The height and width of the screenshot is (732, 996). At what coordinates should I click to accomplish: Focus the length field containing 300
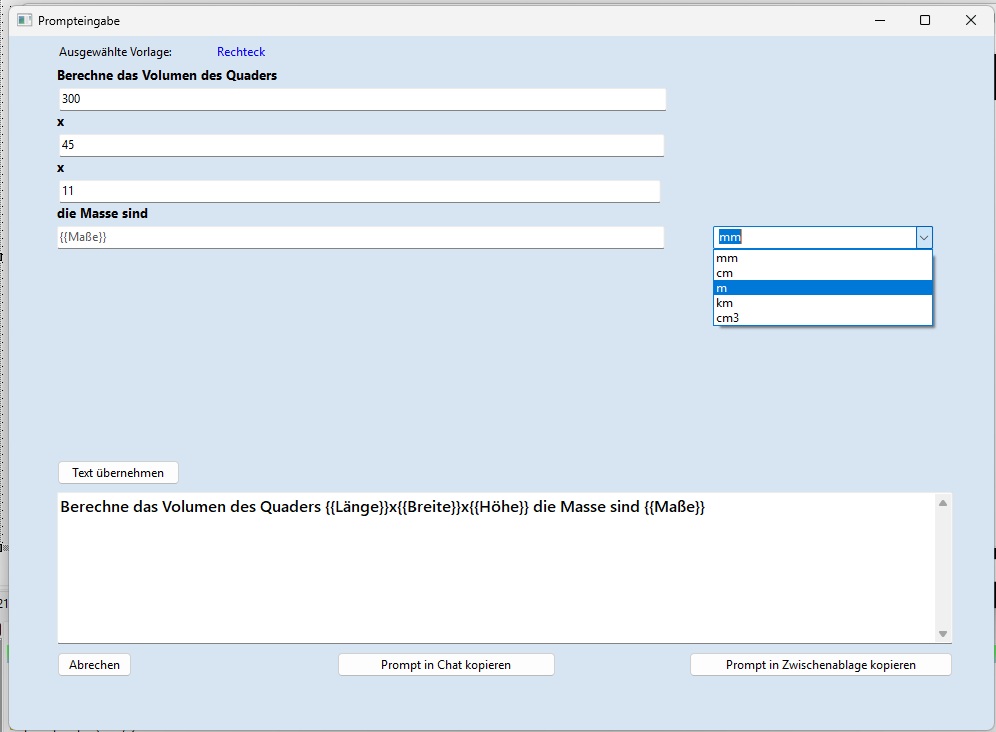tap(362, 99)
